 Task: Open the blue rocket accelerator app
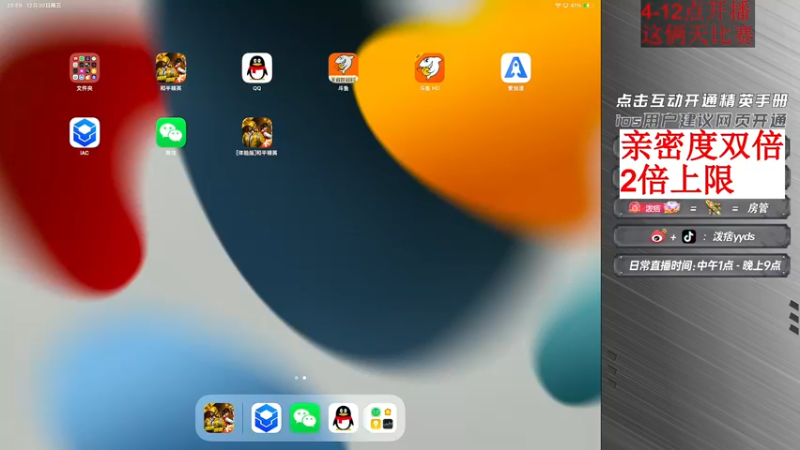515,68
